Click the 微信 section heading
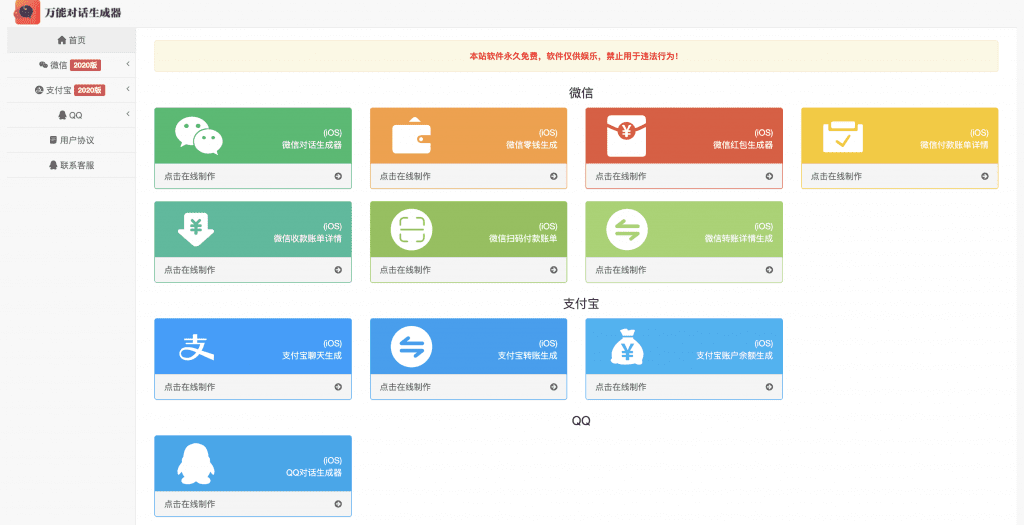The height and width of the screenshot is (525, 1024). [x=581, y=93]
